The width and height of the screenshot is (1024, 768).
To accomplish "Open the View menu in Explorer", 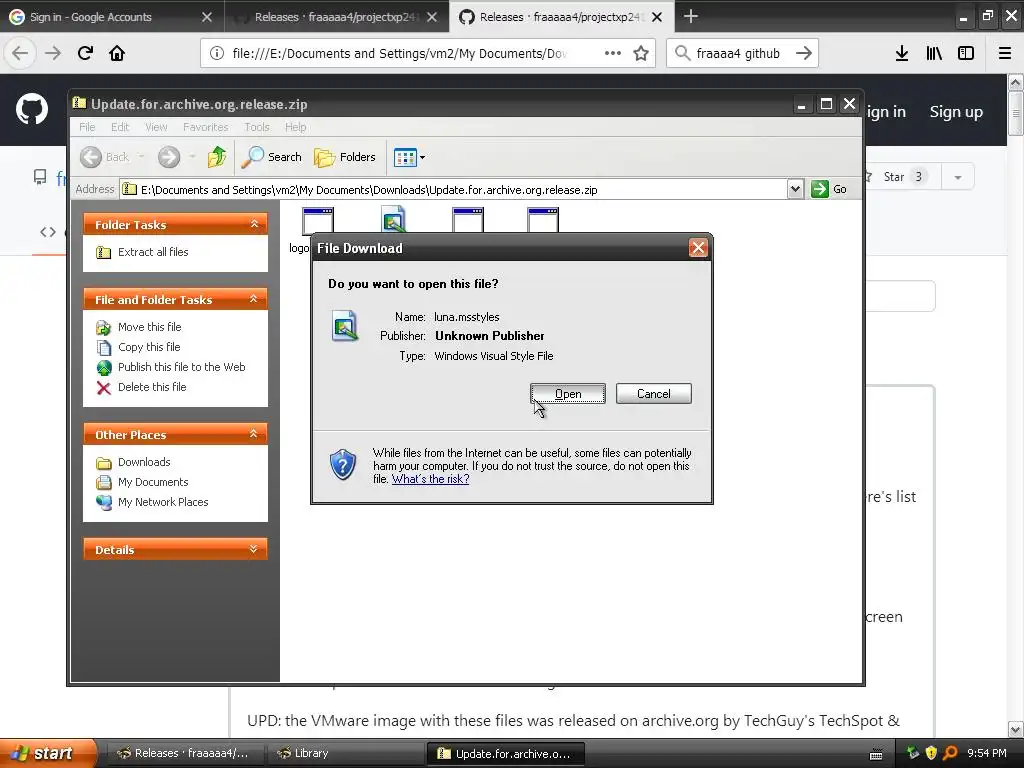I will pos(156,127).
